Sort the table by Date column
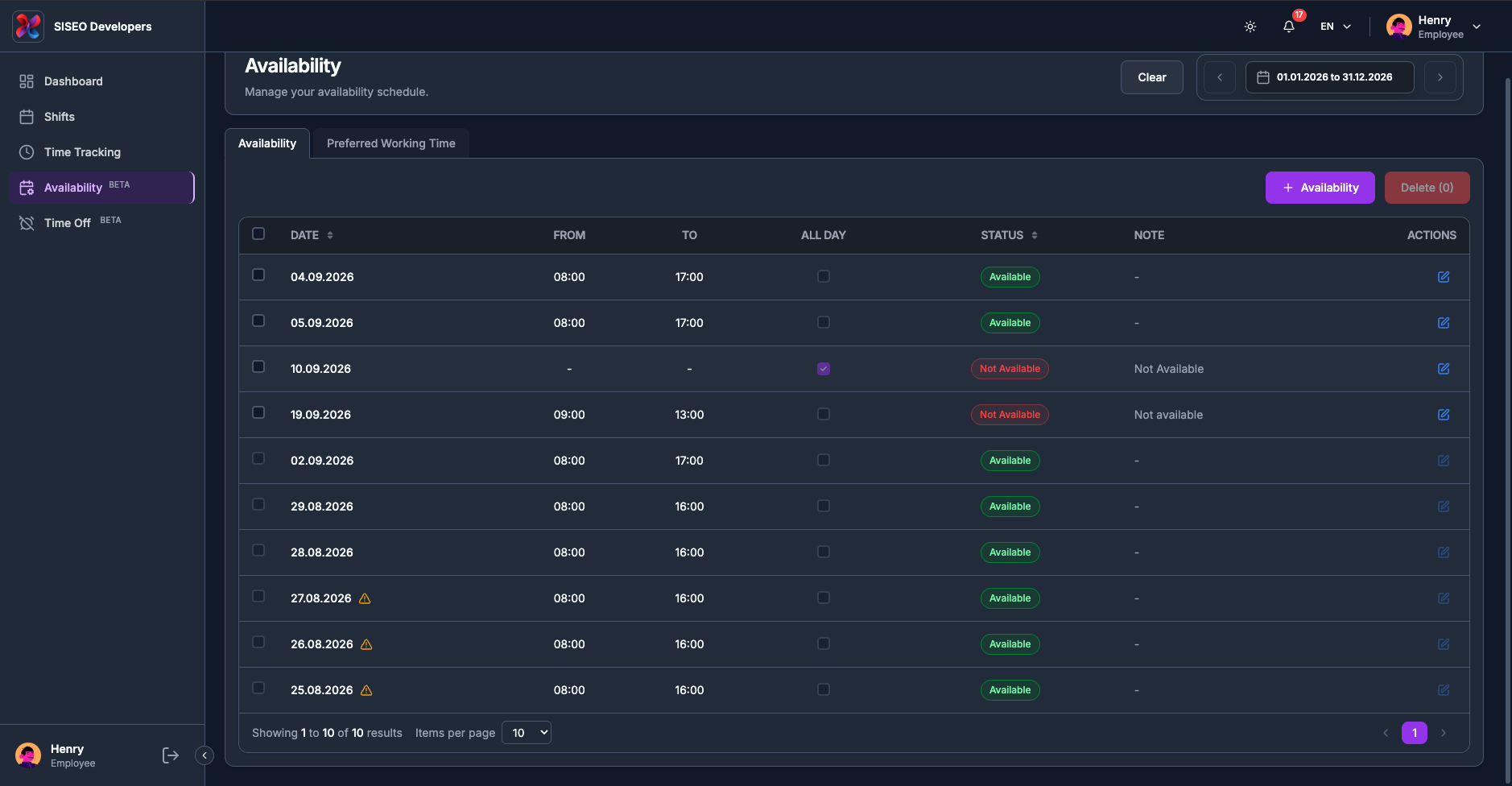The width and height of the screenshot is (1512, 786). (312, 235)
